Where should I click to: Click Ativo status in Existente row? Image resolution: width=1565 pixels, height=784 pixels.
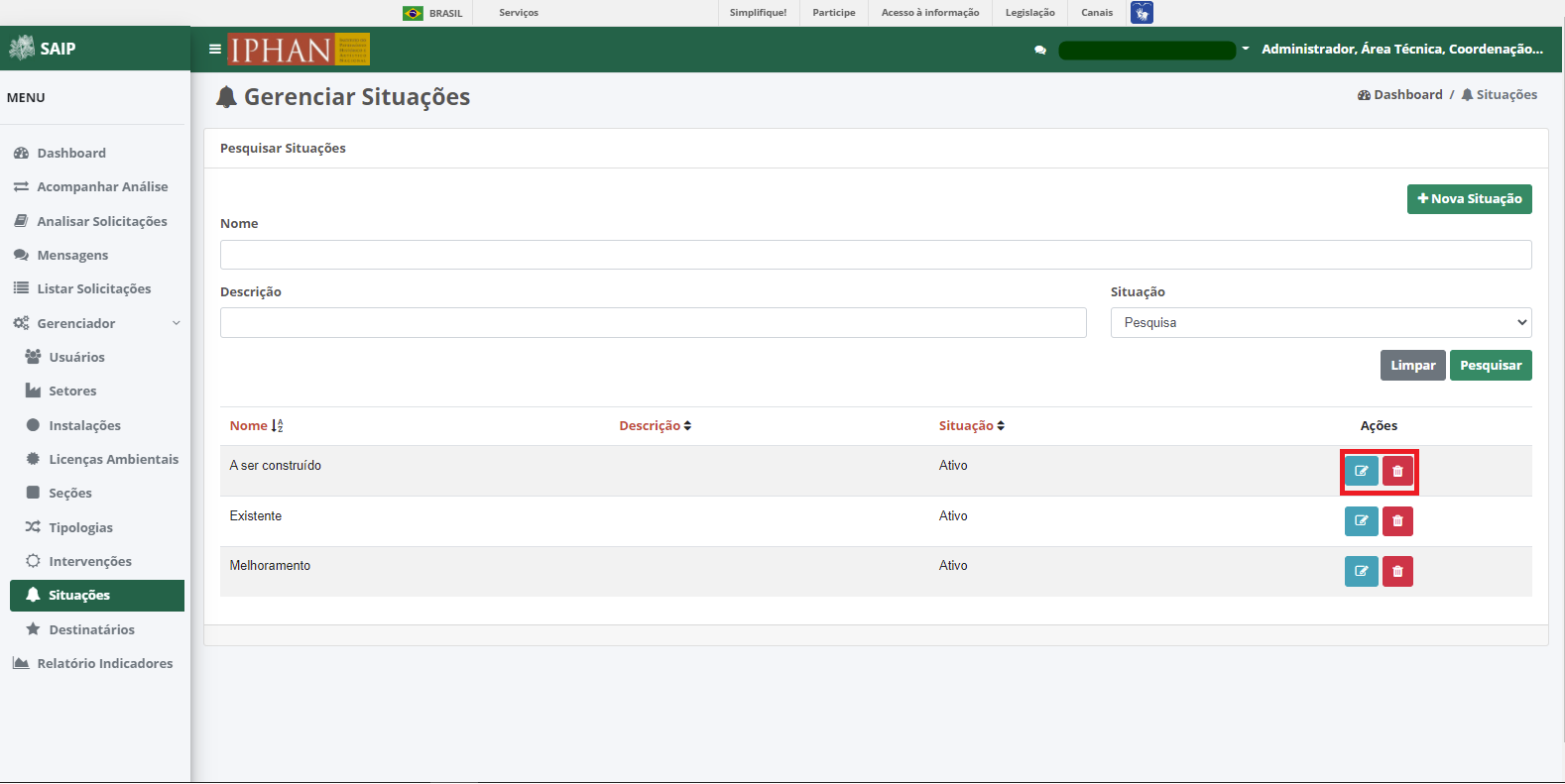click(x=953, y=516)
